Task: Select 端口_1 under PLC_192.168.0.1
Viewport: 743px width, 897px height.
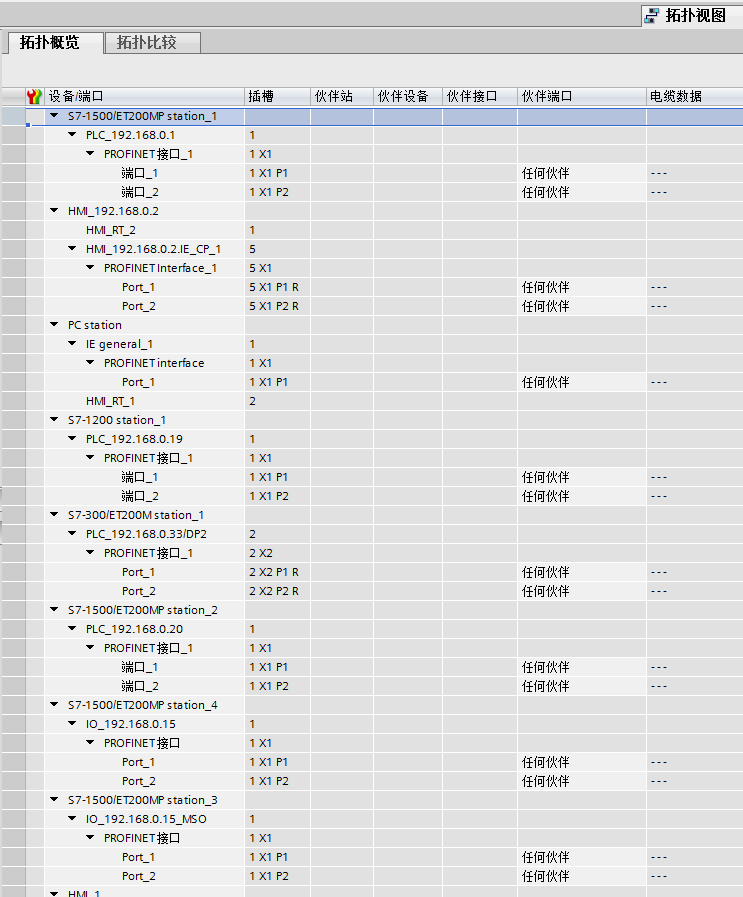Action: click(x=140, y=173)
